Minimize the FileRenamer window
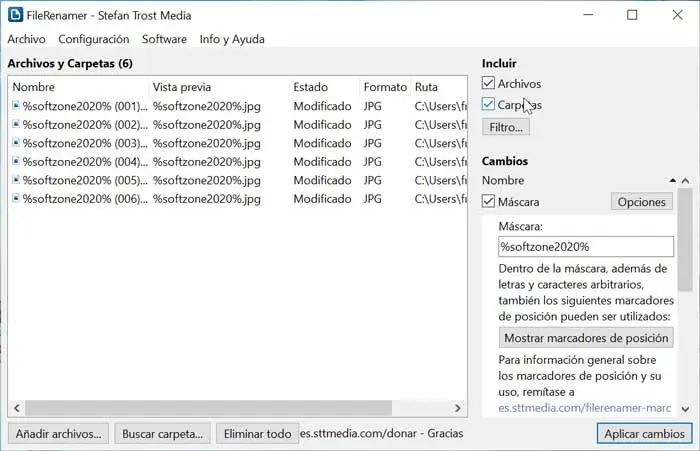The image size is (700, 451). (x=588, y=15)
